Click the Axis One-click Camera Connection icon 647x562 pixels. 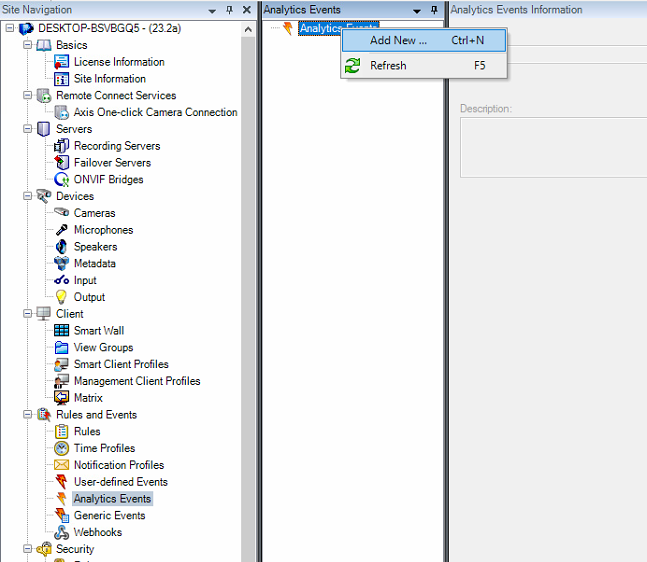coord(62,113)
